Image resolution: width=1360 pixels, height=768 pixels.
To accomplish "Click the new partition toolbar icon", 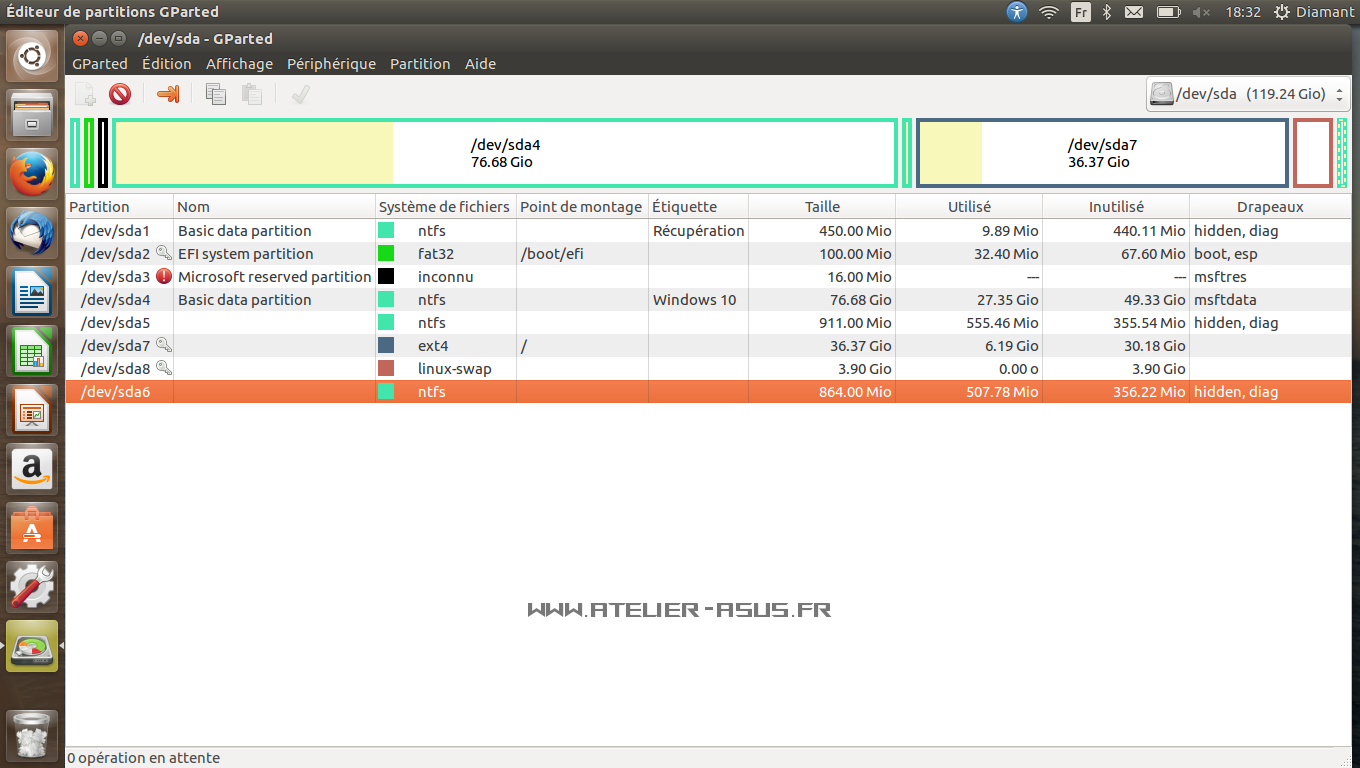I will (85, 94).
